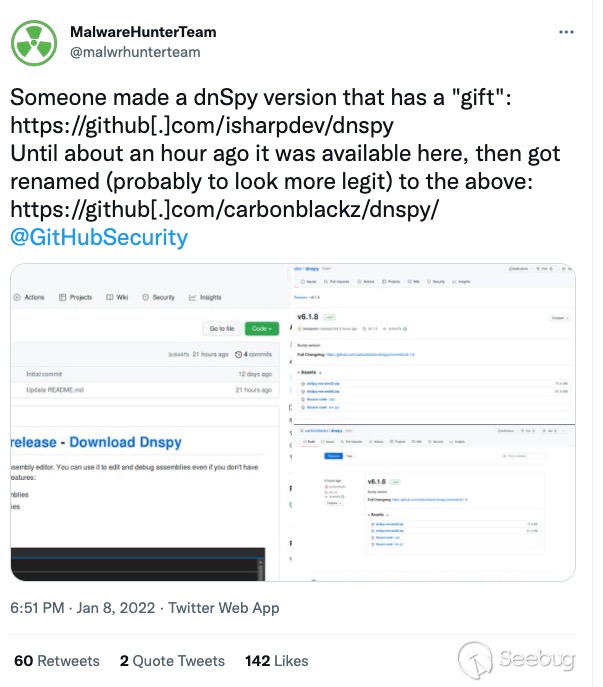Click the commit history clock icon
The height and width of the screenshot is (687, 603).
[238, 354]
